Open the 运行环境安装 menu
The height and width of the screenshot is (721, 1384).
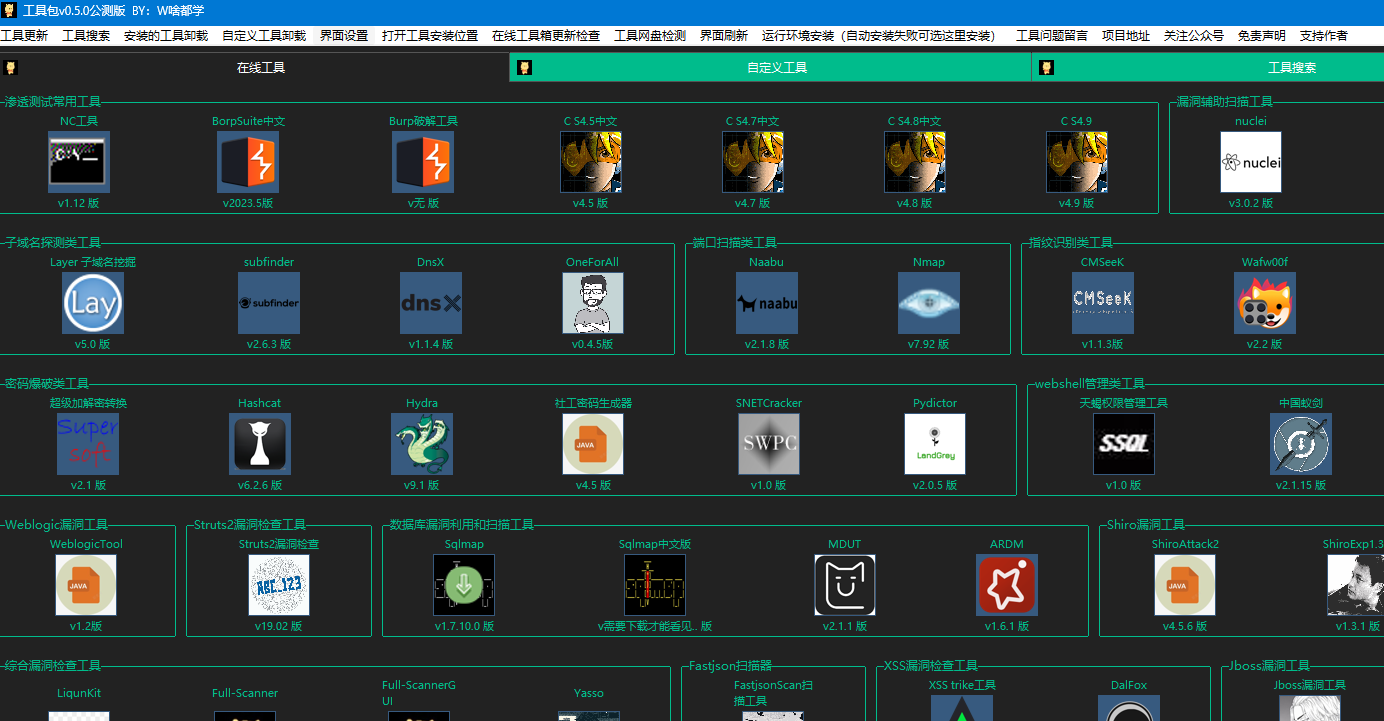(882, 35)
